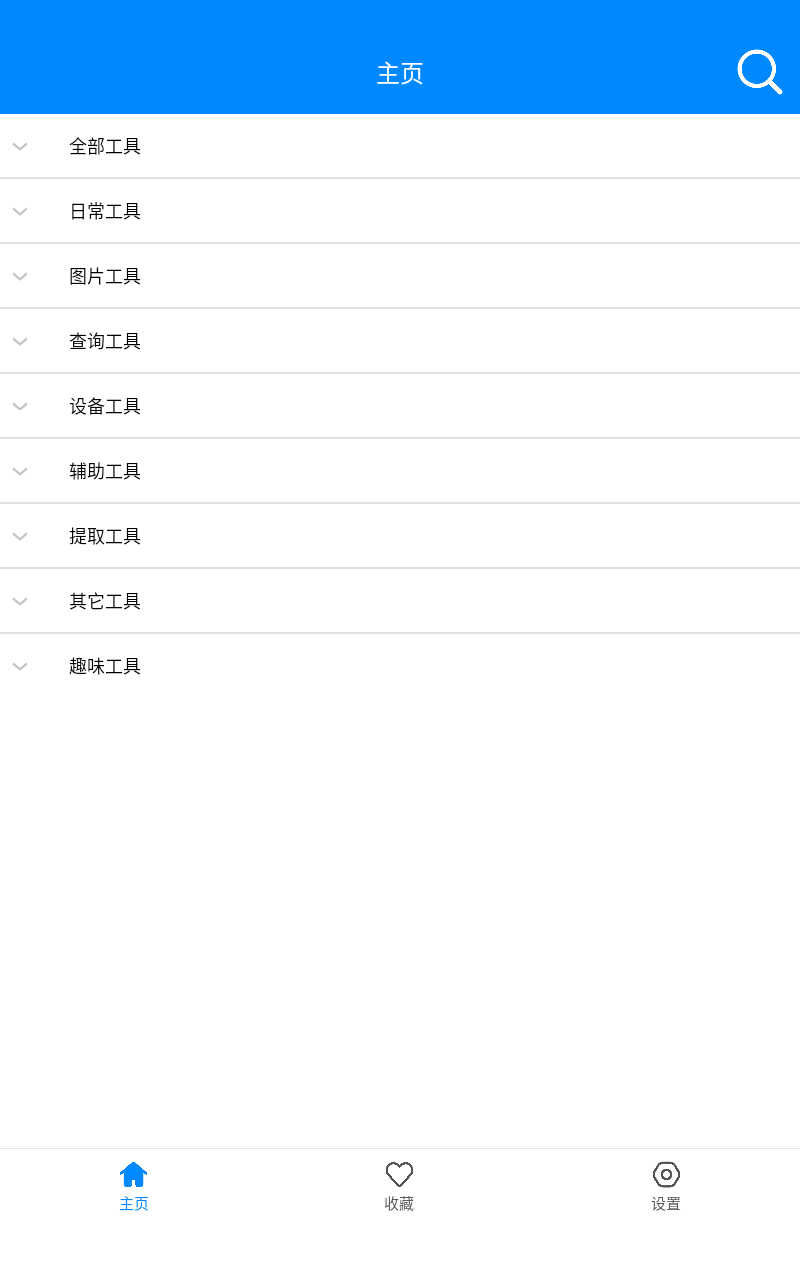The height and width of the screenshot is (1280, 800).
Task: Expand chevron beside 提取工具
Action: [x=20, y=537]
